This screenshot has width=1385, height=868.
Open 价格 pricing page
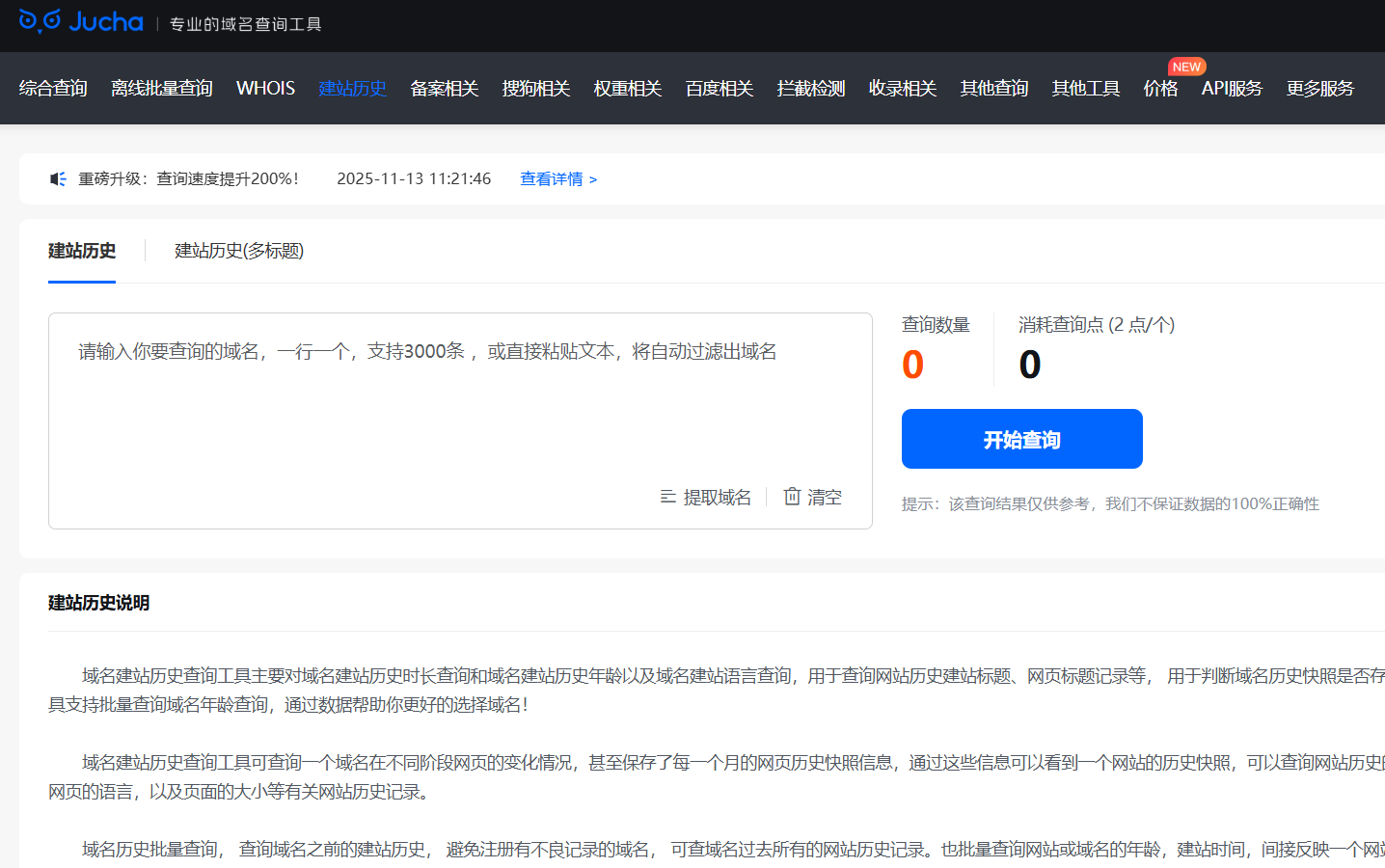tap(1160, 89)
